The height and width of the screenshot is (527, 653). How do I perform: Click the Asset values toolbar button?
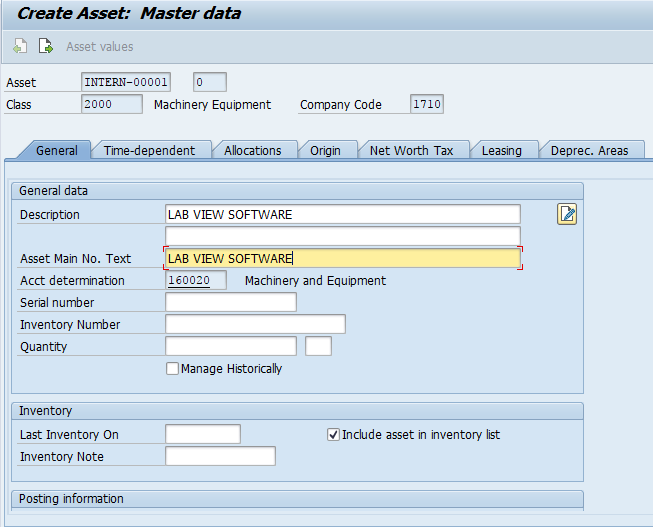[99, 46]
